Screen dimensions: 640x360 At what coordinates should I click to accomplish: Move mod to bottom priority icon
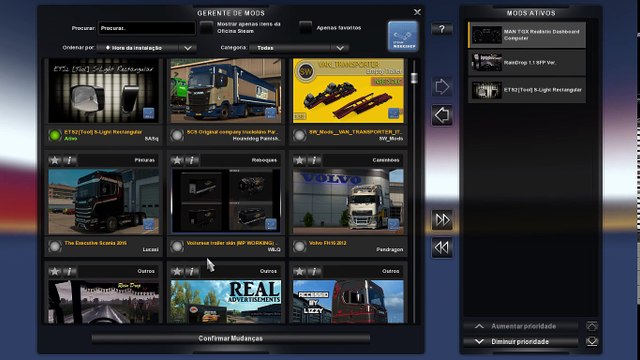click(x=592, y=341)
